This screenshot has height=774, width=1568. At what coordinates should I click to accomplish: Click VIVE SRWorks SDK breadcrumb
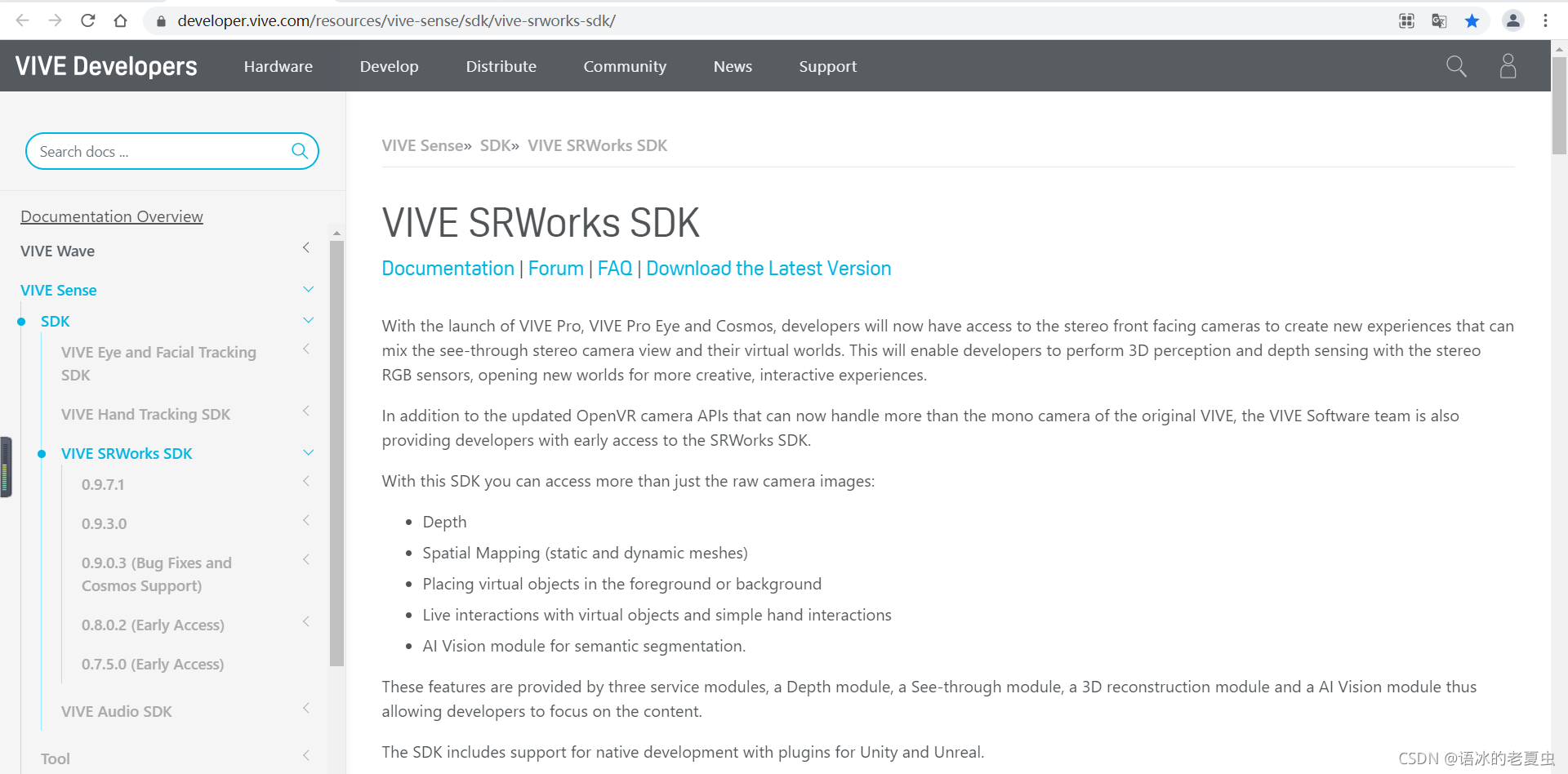pyautogui.click(x=597, y=145)
